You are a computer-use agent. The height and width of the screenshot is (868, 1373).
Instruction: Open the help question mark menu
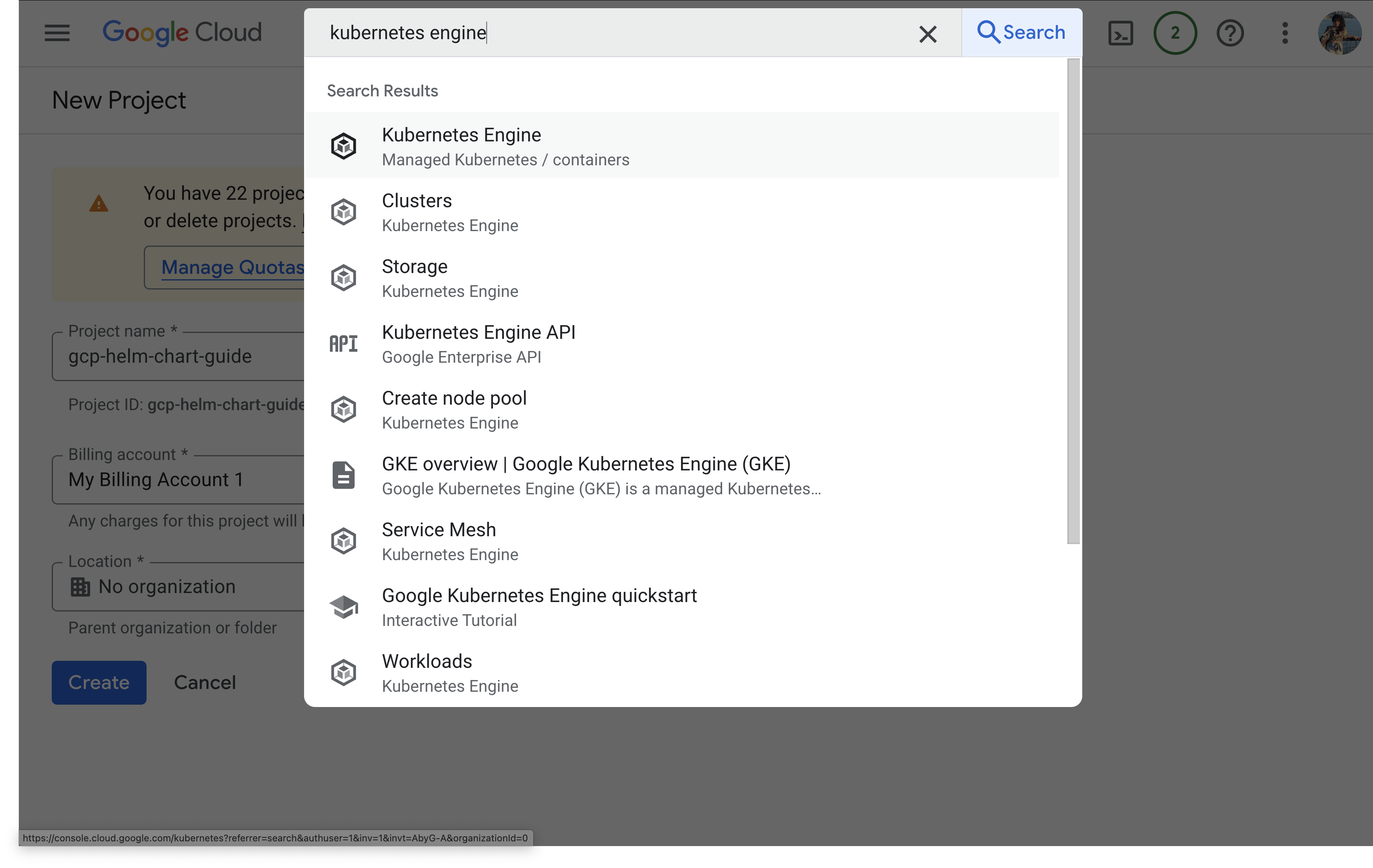pyautogui.click(x=1230, y=33)
